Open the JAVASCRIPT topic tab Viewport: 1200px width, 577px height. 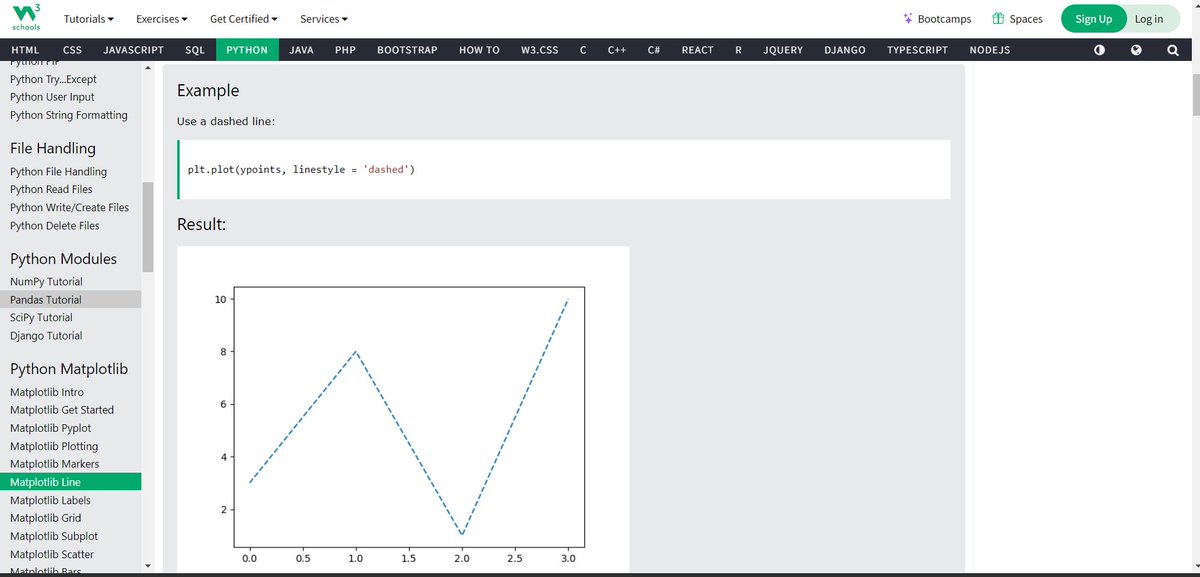pyautogui.click(x=133, y=50)
